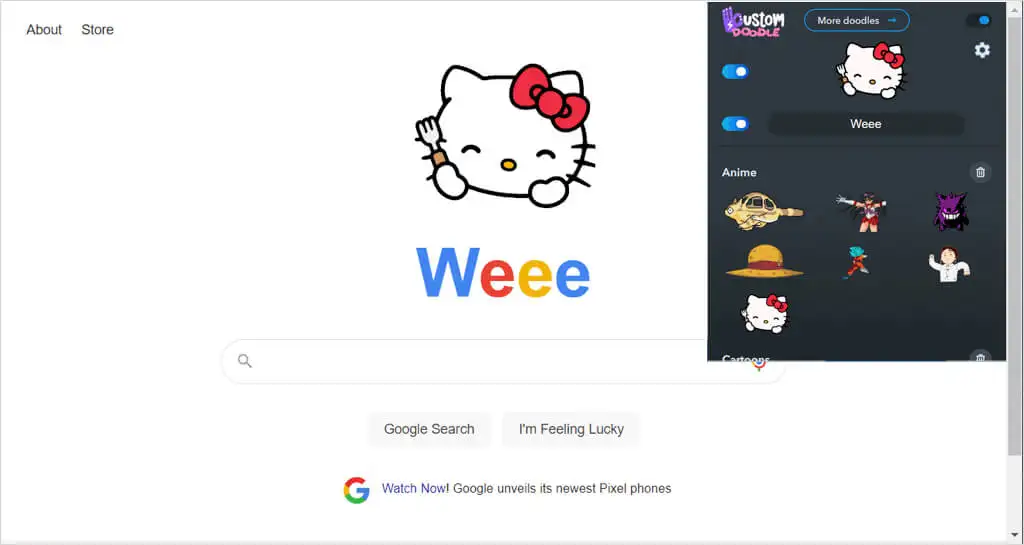Click the I'm Feeling Lucky button
1024x545 pixels.
tap(571, 429)
